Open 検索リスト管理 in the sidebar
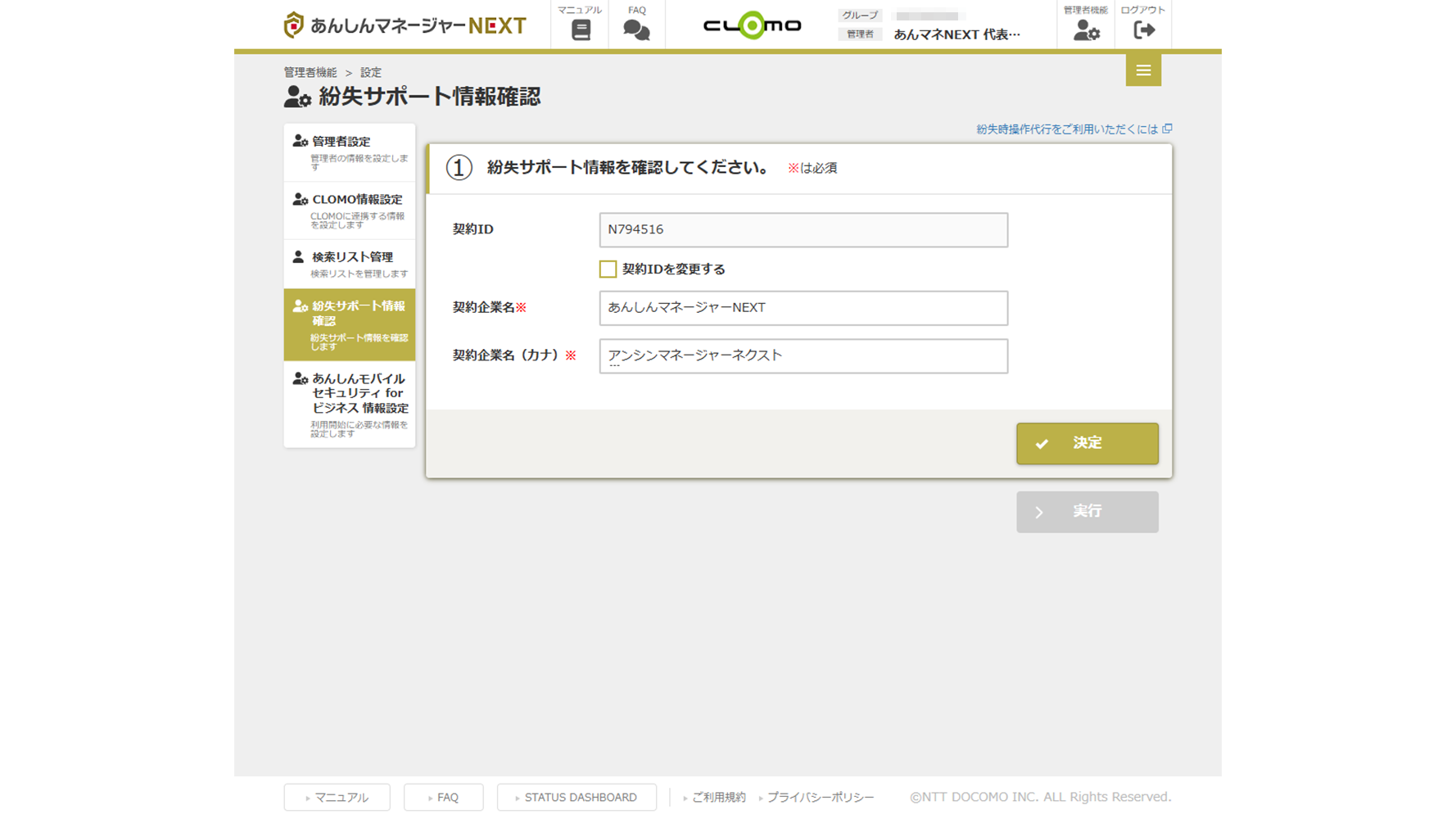 point(350,264)
